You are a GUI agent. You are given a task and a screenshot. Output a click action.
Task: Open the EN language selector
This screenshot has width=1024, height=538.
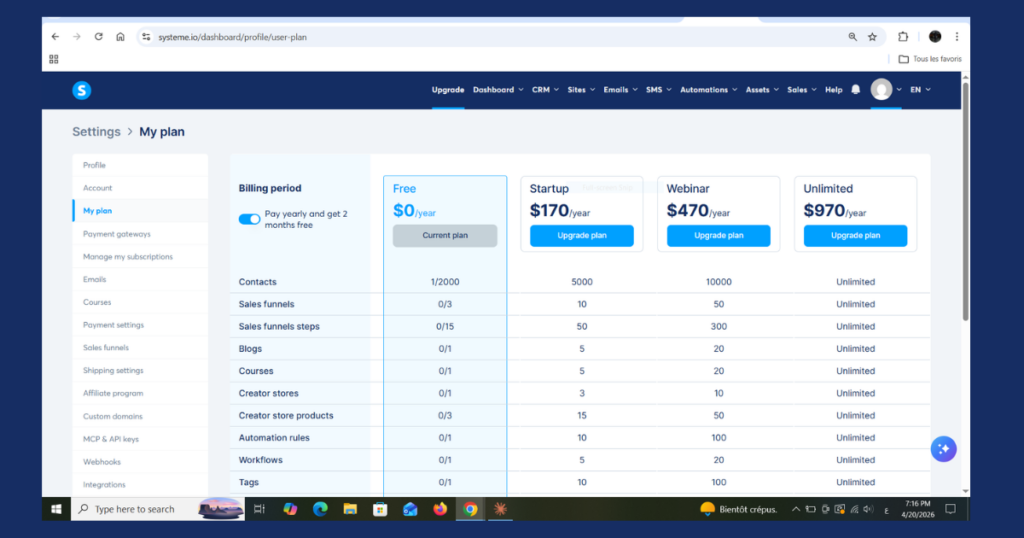pyautogui.click(x=920, y=90)
